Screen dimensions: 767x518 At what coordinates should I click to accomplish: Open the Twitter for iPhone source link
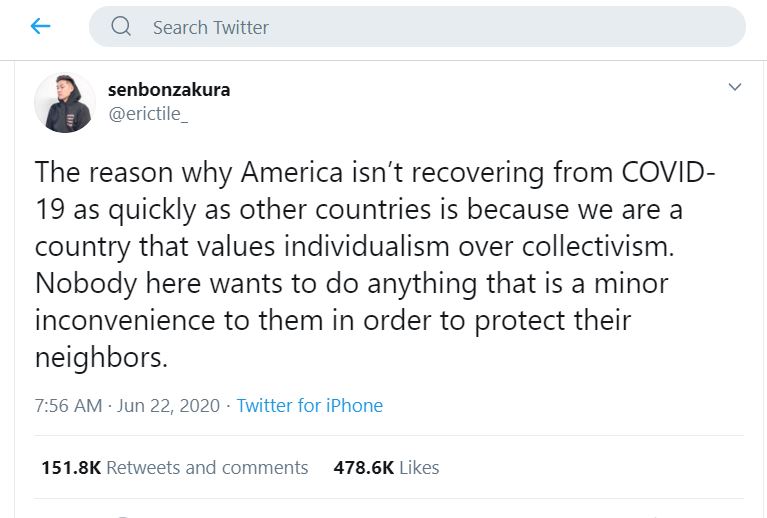click(309, 406)
